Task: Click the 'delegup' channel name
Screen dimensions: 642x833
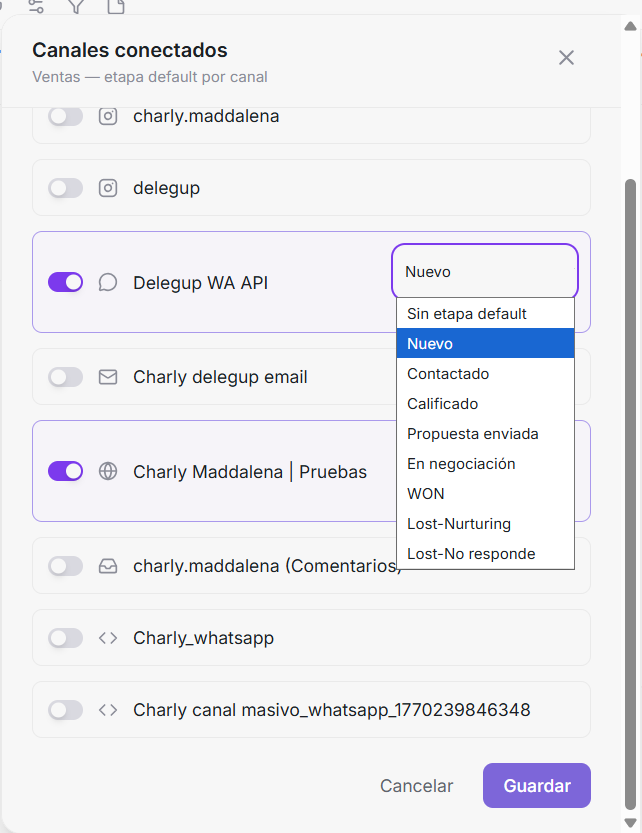Action: [166, 188]
